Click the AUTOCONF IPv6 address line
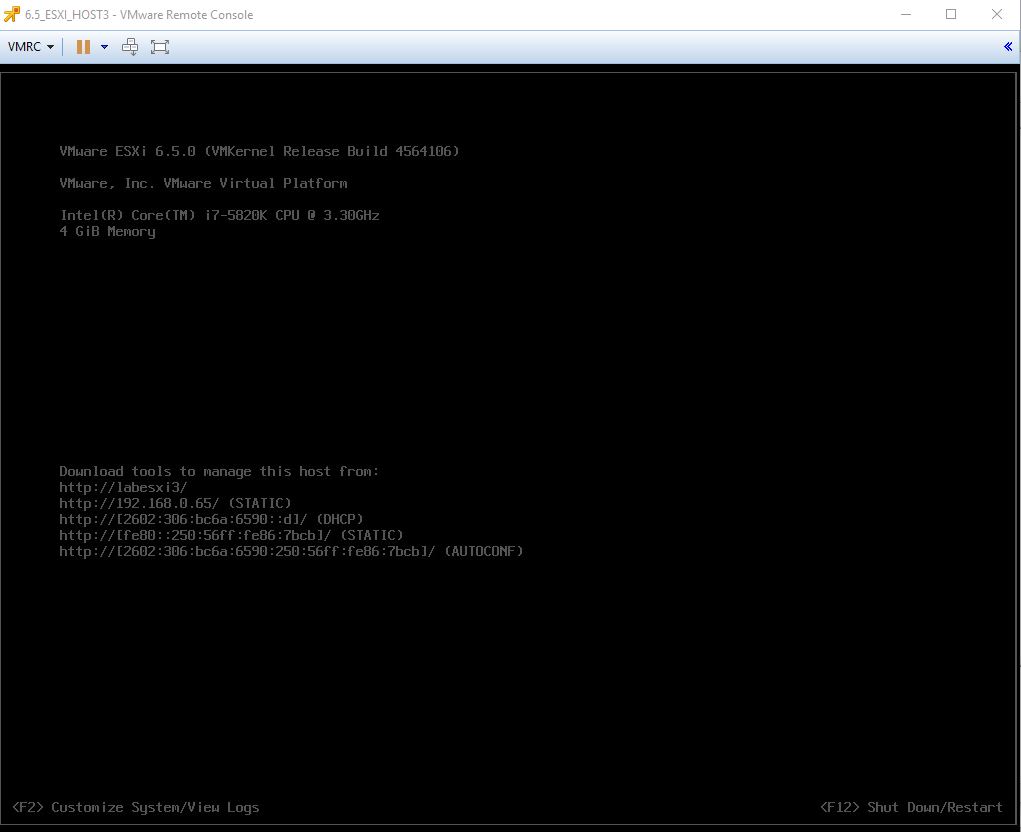Viewport: 1021px width, 832px height. tap(291, 551)
